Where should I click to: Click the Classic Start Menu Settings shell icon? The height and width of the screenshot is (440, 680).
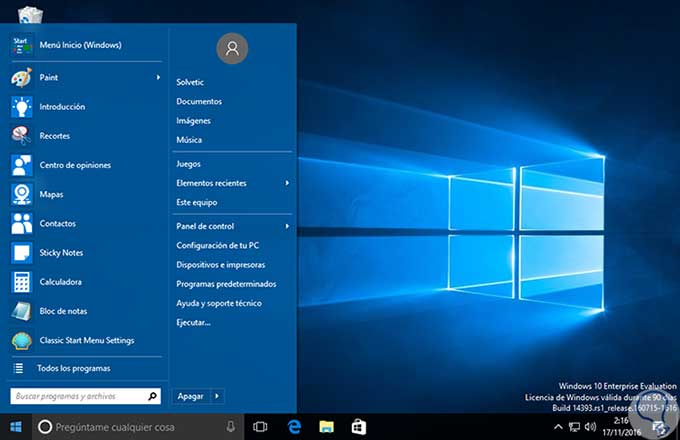(22, 341)
